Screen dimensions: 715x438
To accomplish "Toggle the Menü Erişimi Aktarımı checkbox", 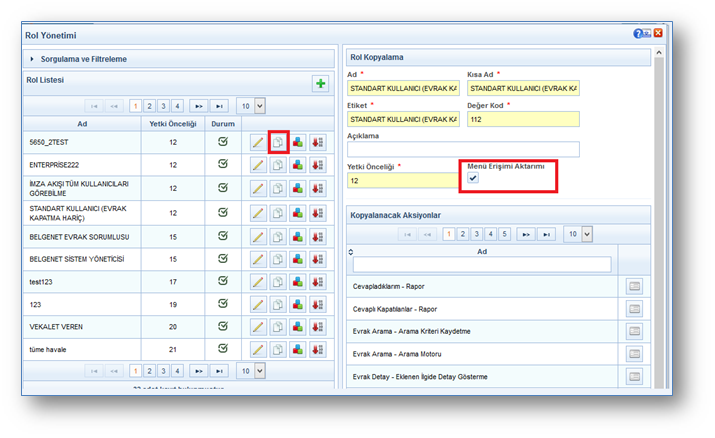I will [474, 178].
